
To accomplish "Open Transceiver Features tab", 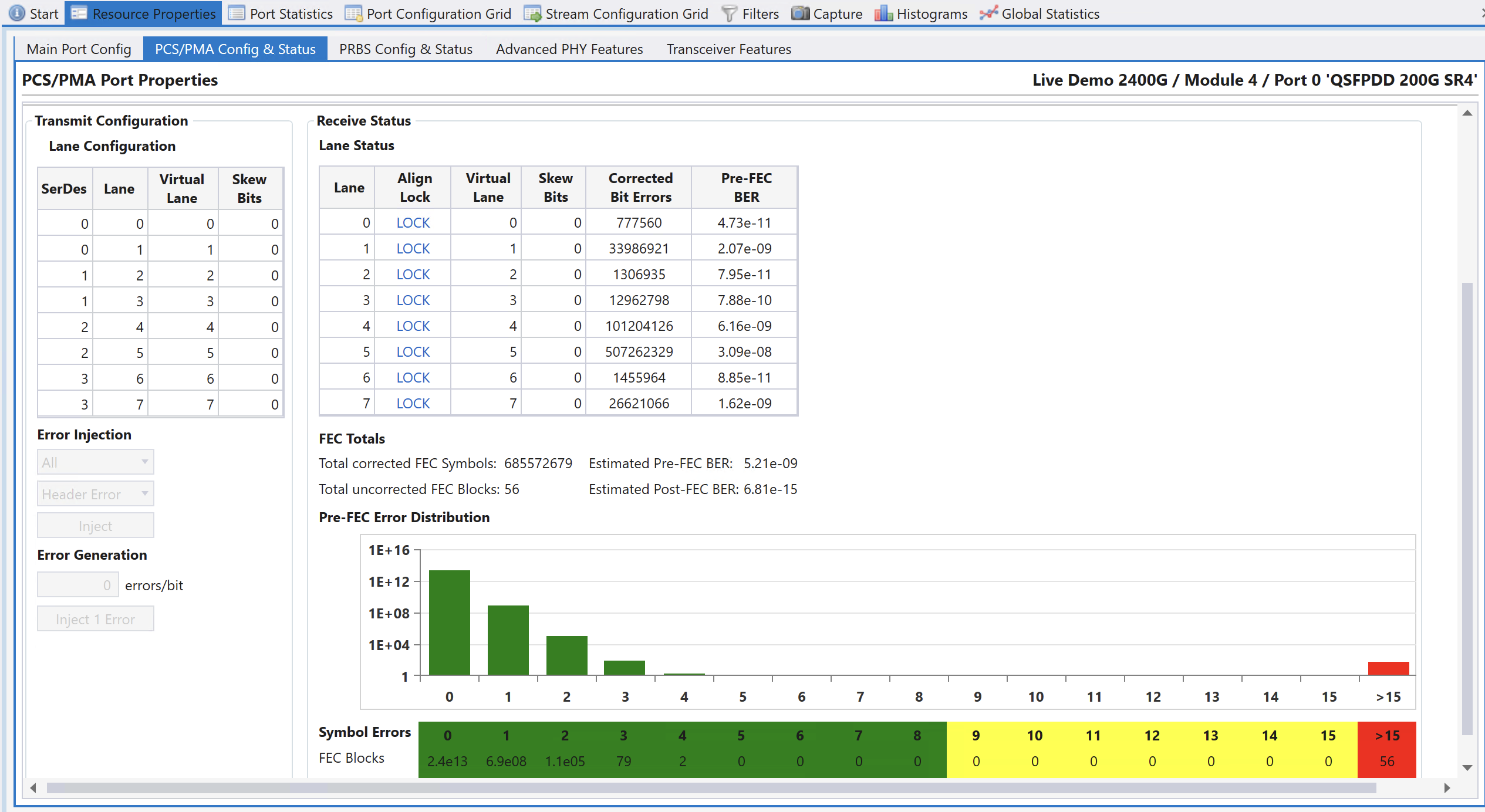I will coord(728,49).
